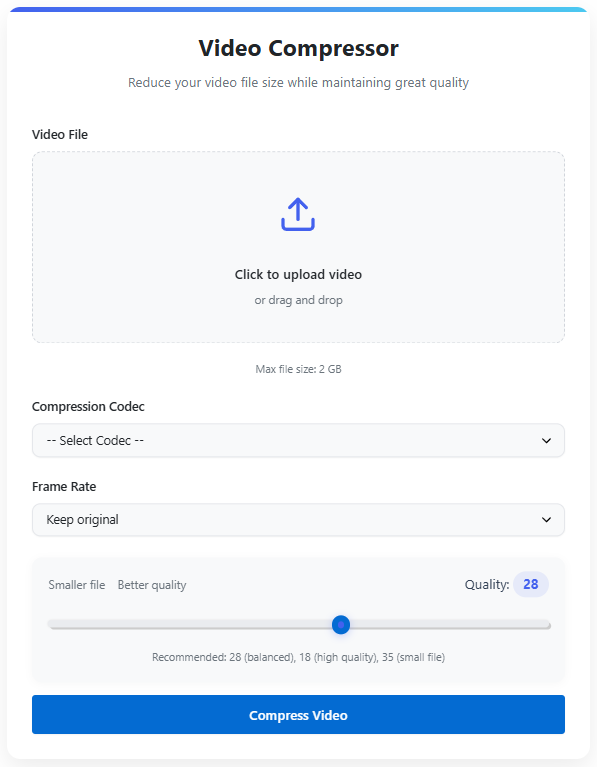Click the "Quality:" label text

(487, 585)
